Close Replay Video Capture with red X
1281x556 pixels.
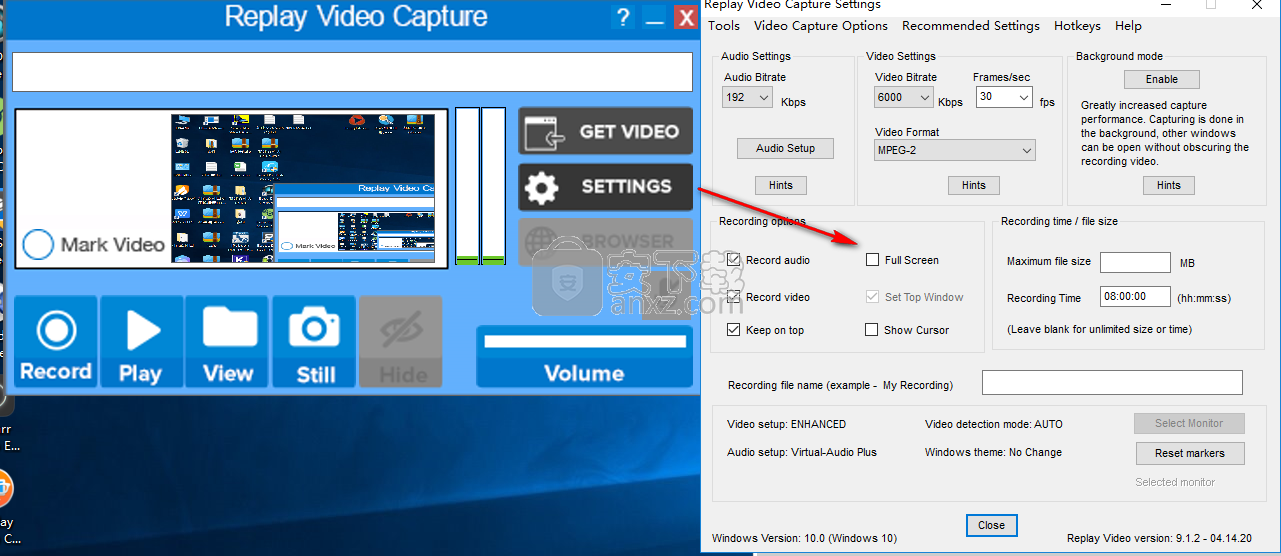(x=685, y=17)
